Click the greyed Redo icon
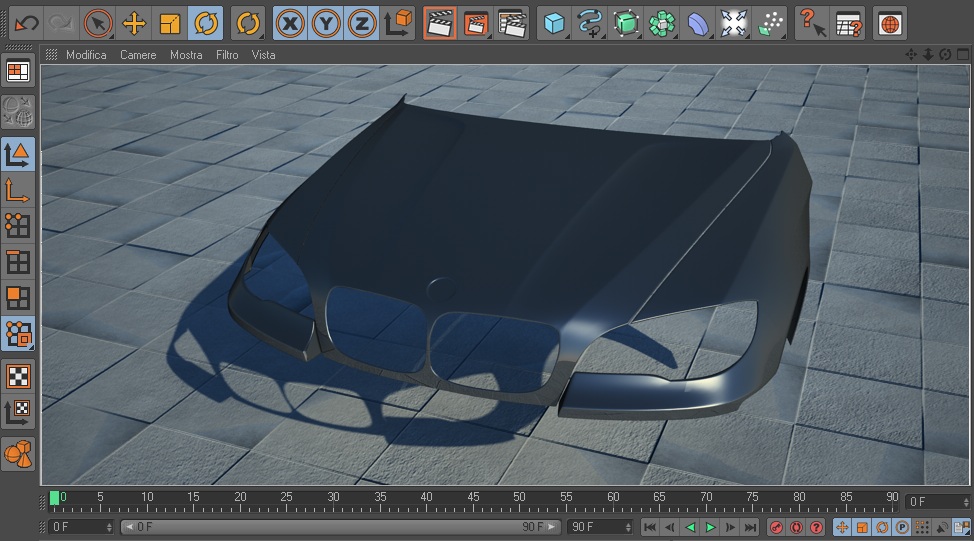Image resolution: width=974 pixels, height=541 pixels. click(61, 24)
